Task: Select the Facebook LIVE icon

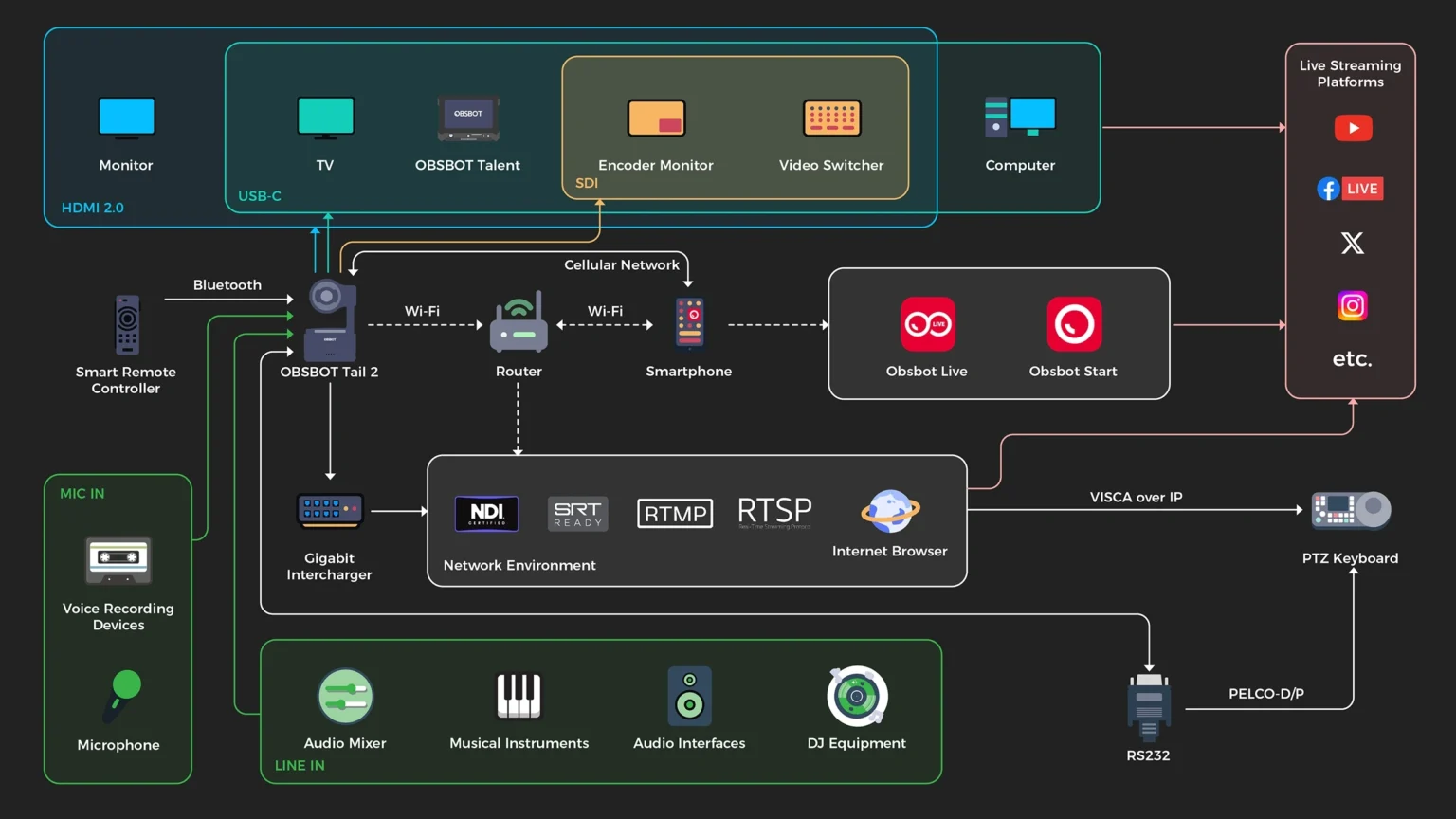Action: tap(1350, 189)
